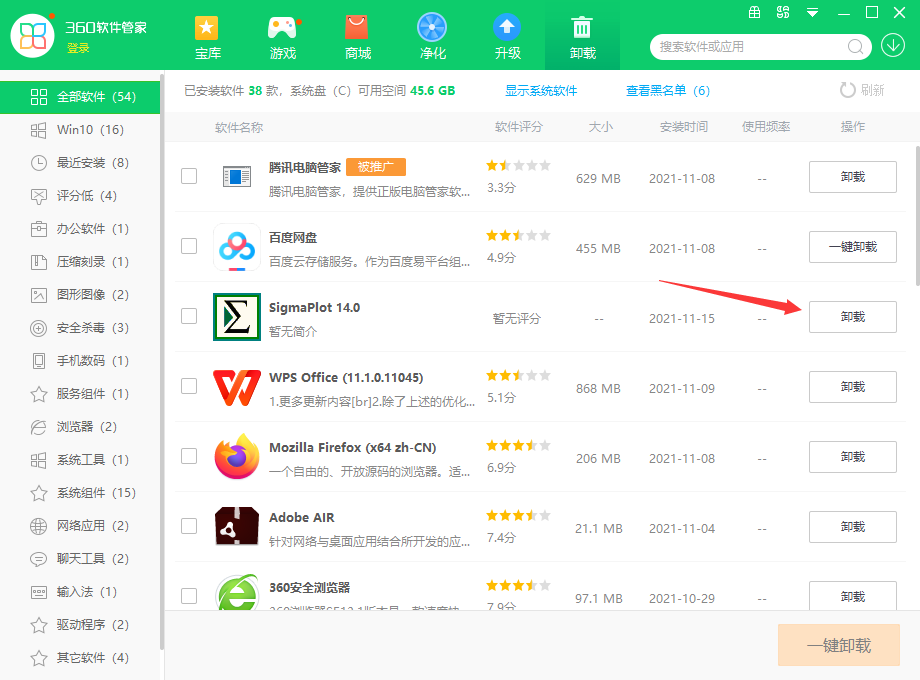The height and width of the screenshot is (680, 920).
Task: Uninstall SigmaPlot 14.0 with 卸载 button
Action: point(853,317)
